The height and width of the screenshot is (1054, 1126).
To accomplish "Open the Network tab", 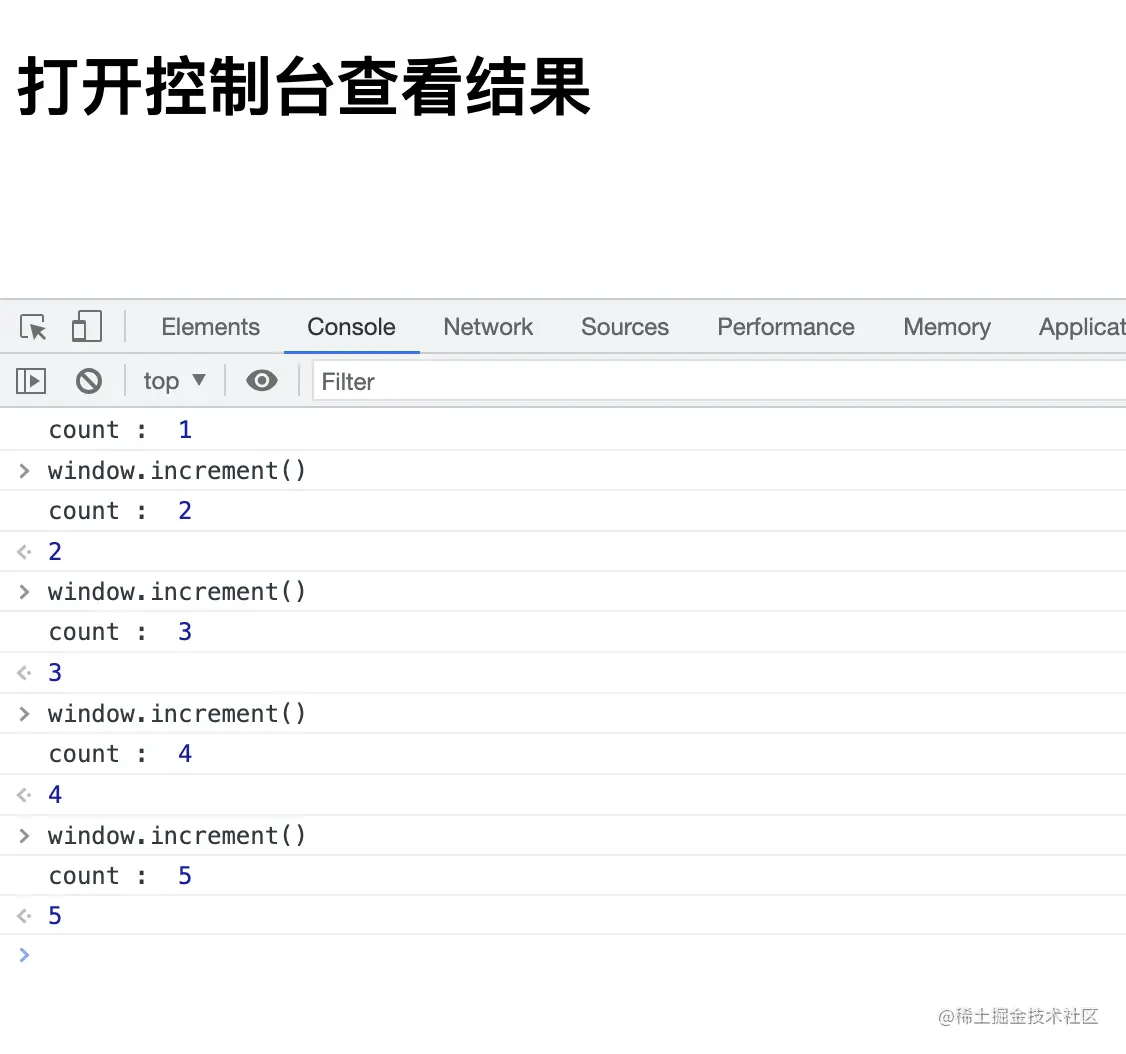I will click(x=488, y=327).
